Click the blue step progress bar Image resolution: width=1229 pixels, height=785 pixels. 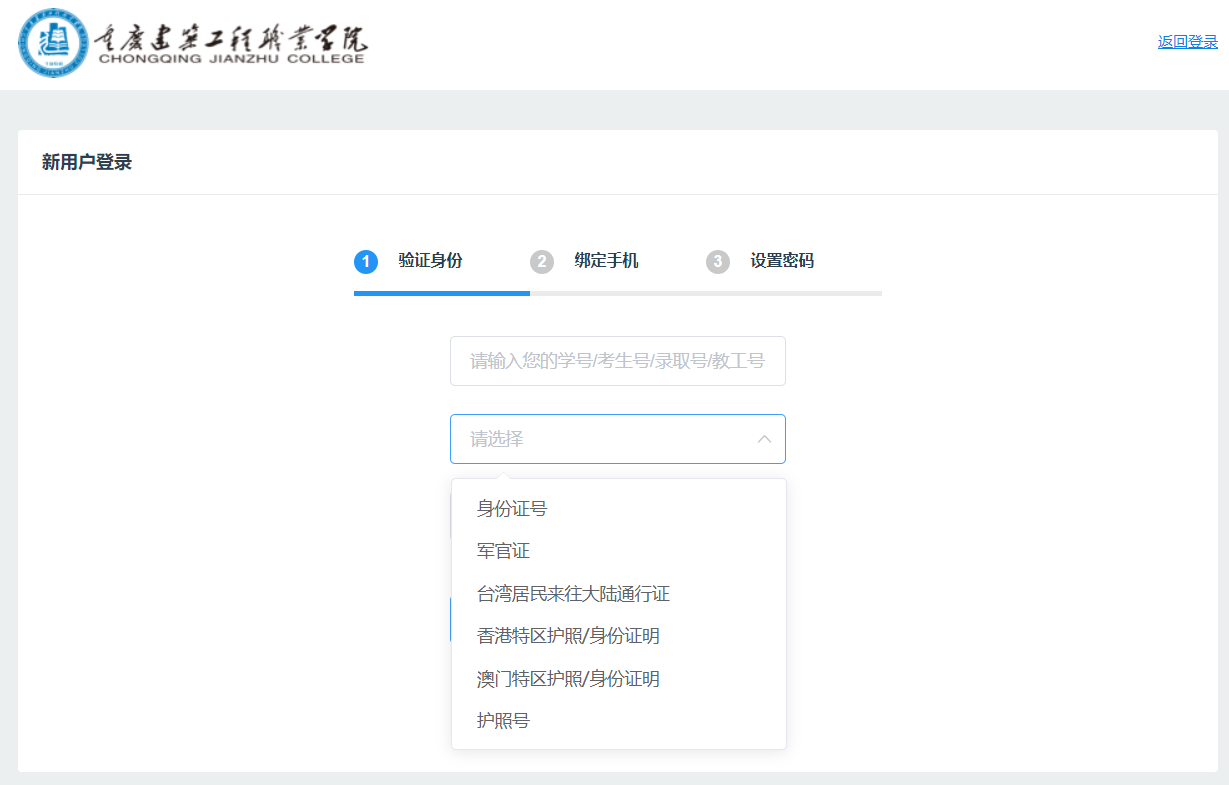(441, 293)
